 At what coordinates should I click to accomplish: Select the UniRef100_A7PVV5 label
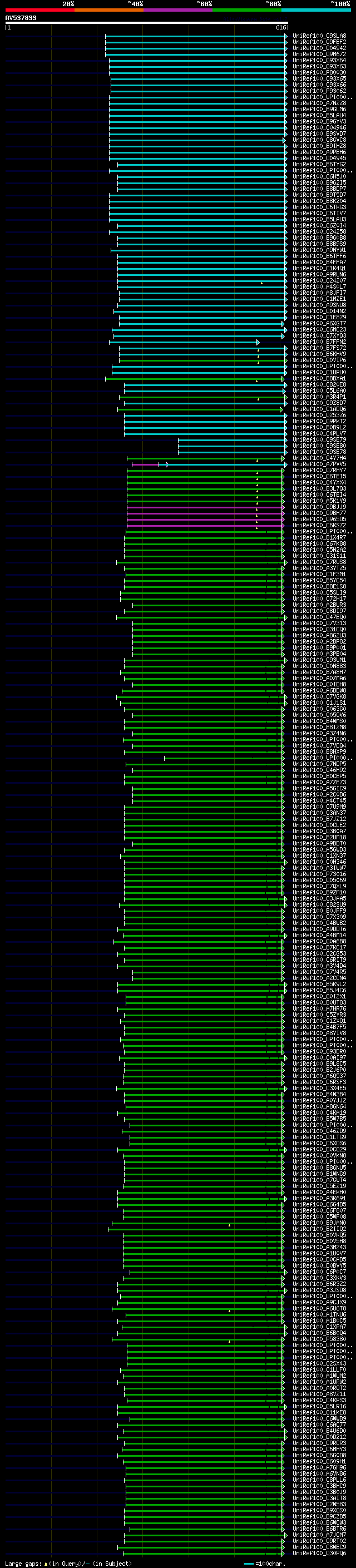tap(319, 464)
